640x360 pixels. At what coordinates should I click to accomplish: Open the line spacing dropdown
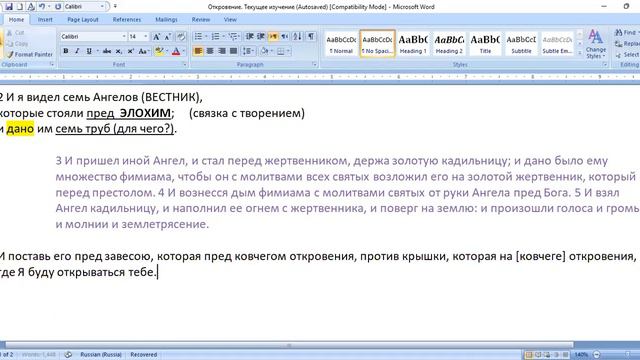[248, 51]
